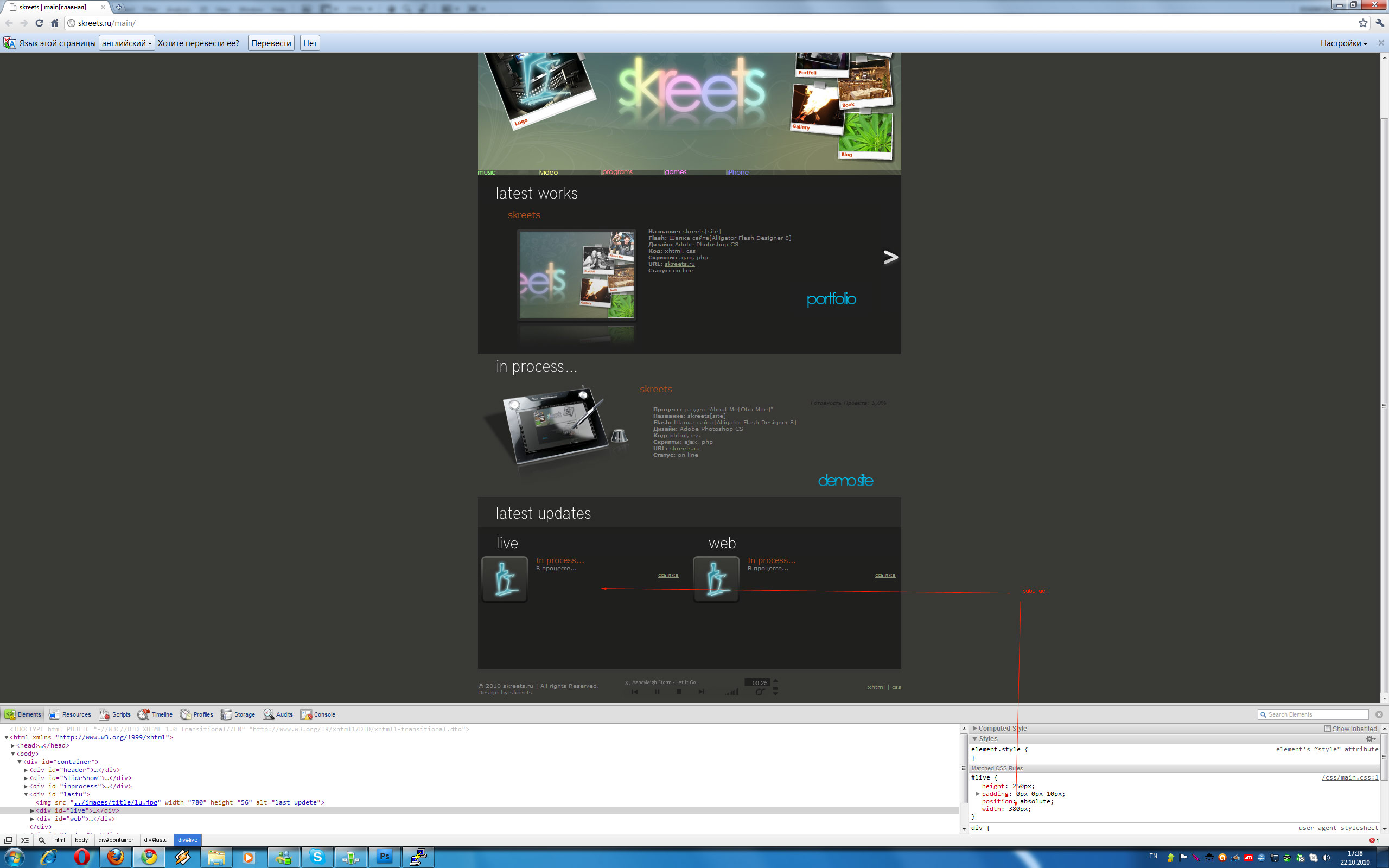The width and height of the screenshot is (1389, 868).
Task: Open the /css/main.css:1 source link
Action: (1349, 777)
